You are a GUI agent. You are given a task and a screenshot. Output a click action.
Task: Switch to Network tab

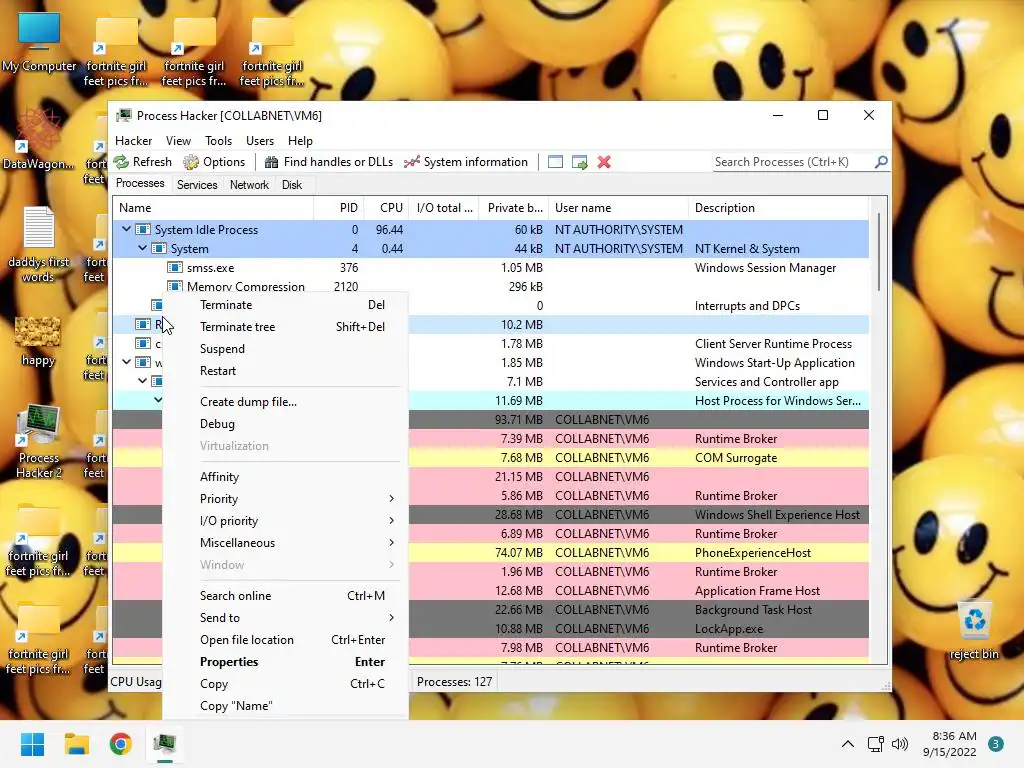249,185
